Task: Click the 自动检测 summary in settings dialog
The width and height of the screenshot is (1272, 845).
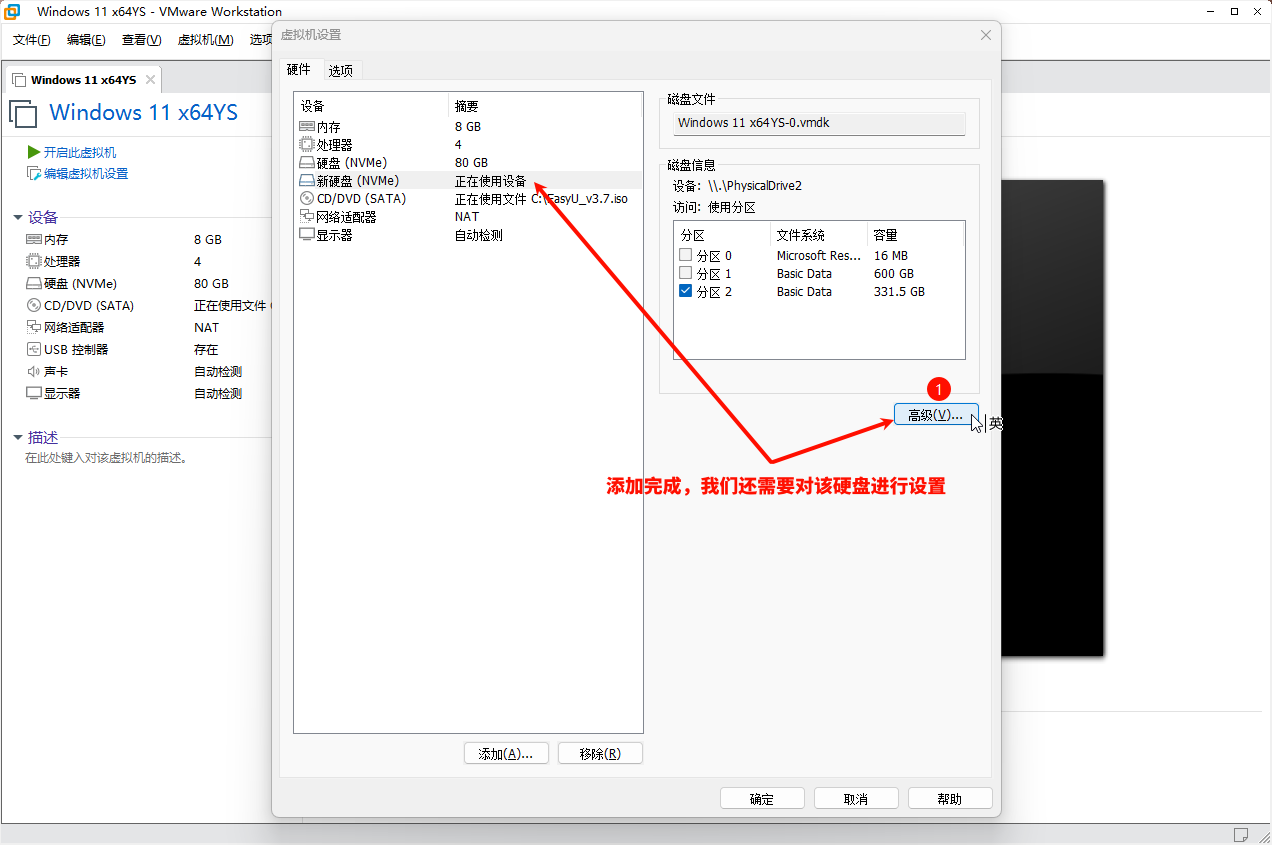Action: click(478, 235)
